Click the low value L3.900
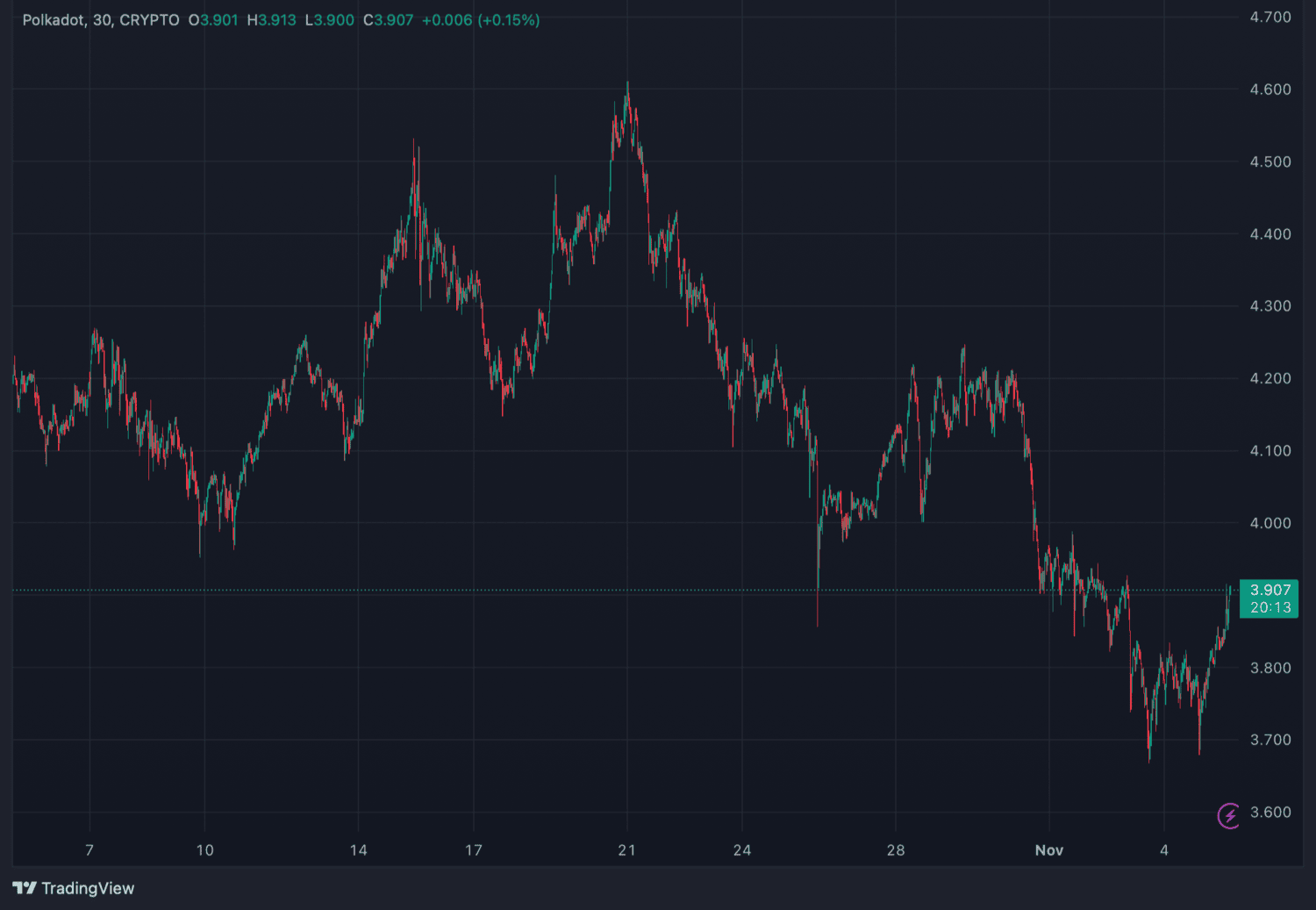Screen dimensions: 1316x910 coord(329,20)
